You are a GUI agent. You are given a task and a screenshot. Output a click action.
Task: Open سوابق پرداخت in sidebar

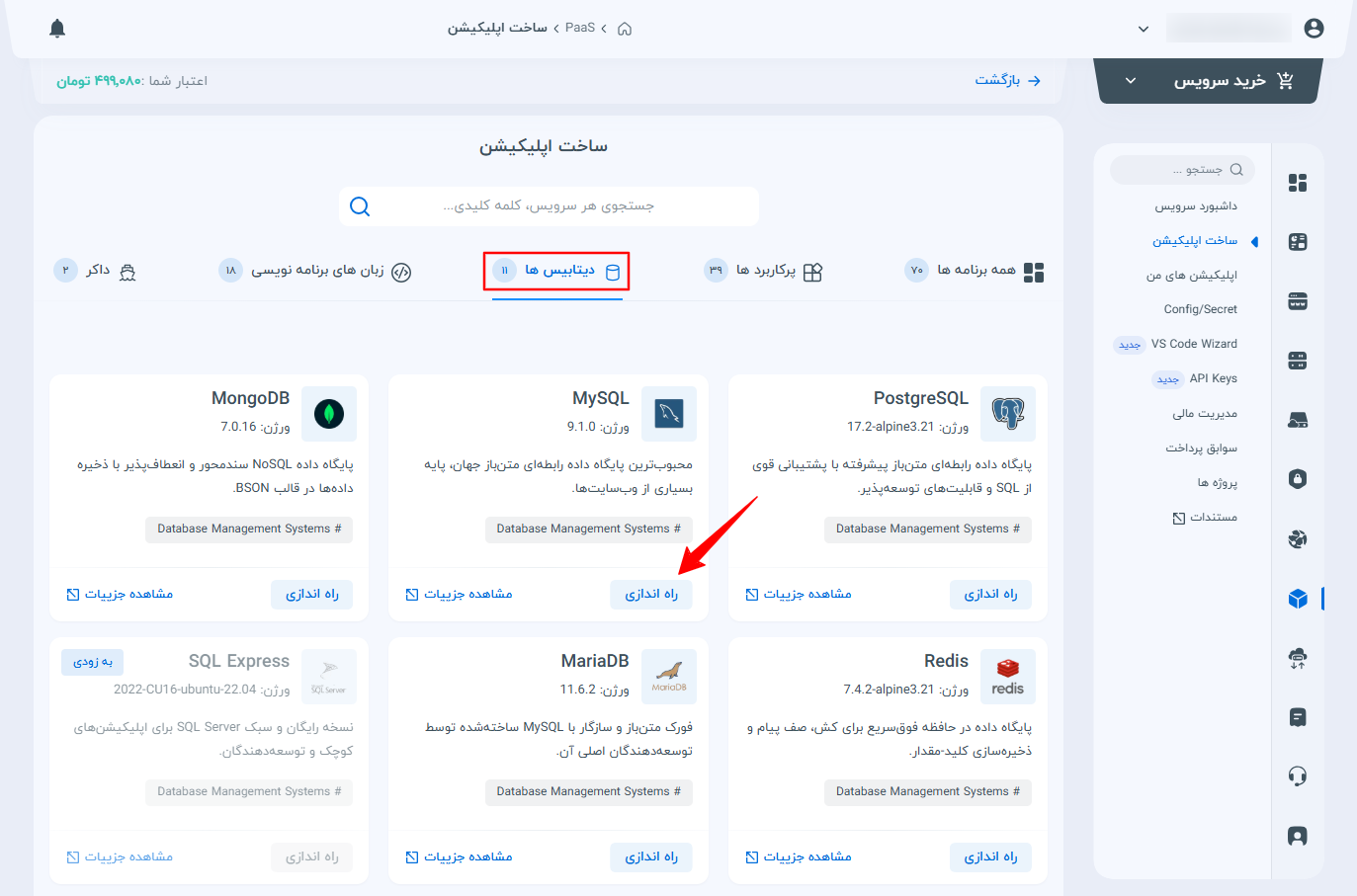click(1201, 448)
